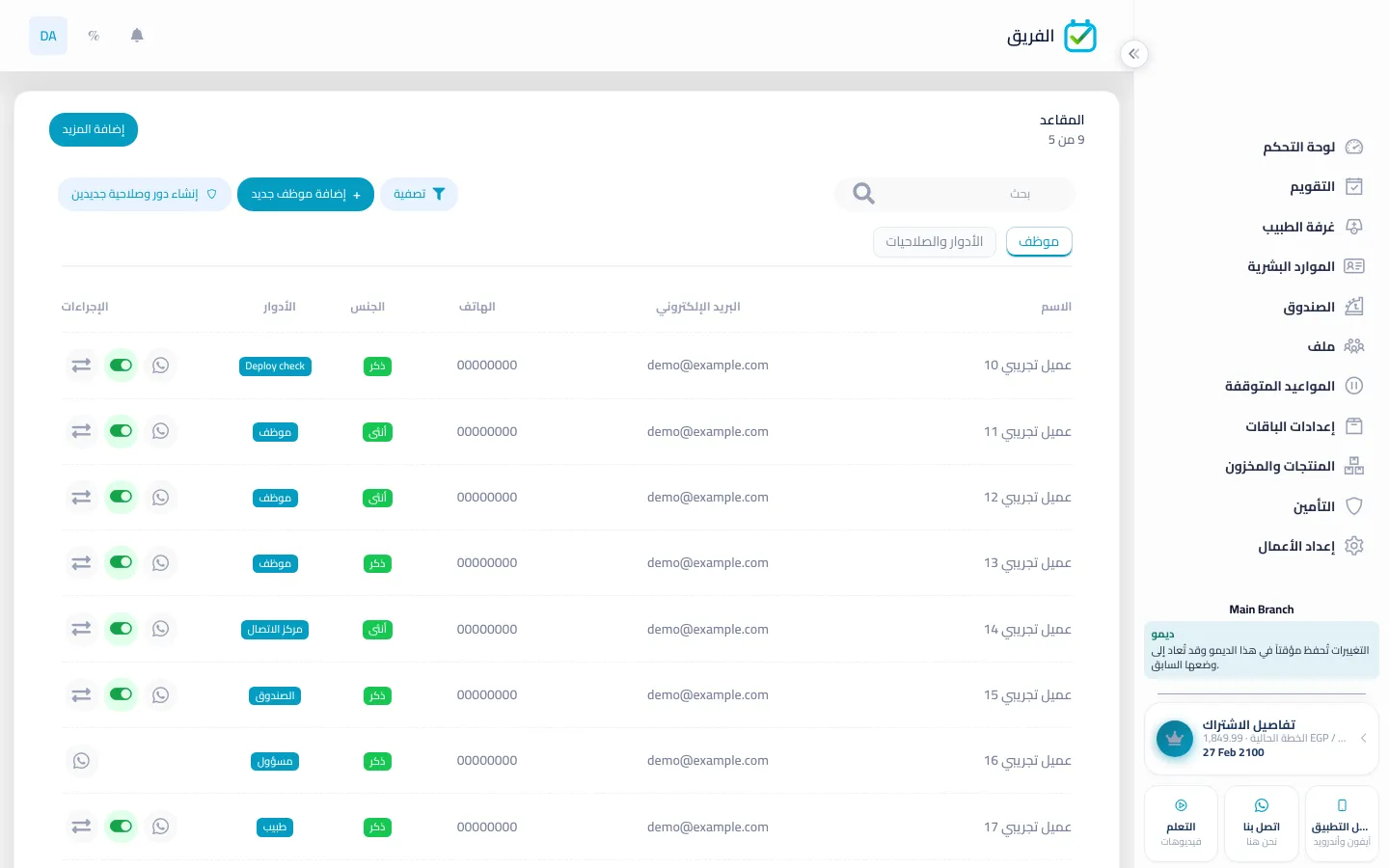Click transfer arrows for عميل تجريبي 12

click(x=81, y=498)
